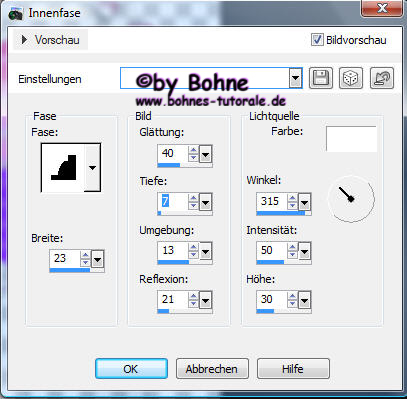The height and width of the screenshot is (399, 407).
Task: Expand the Vorschau preview triangle
Action: 24,40
